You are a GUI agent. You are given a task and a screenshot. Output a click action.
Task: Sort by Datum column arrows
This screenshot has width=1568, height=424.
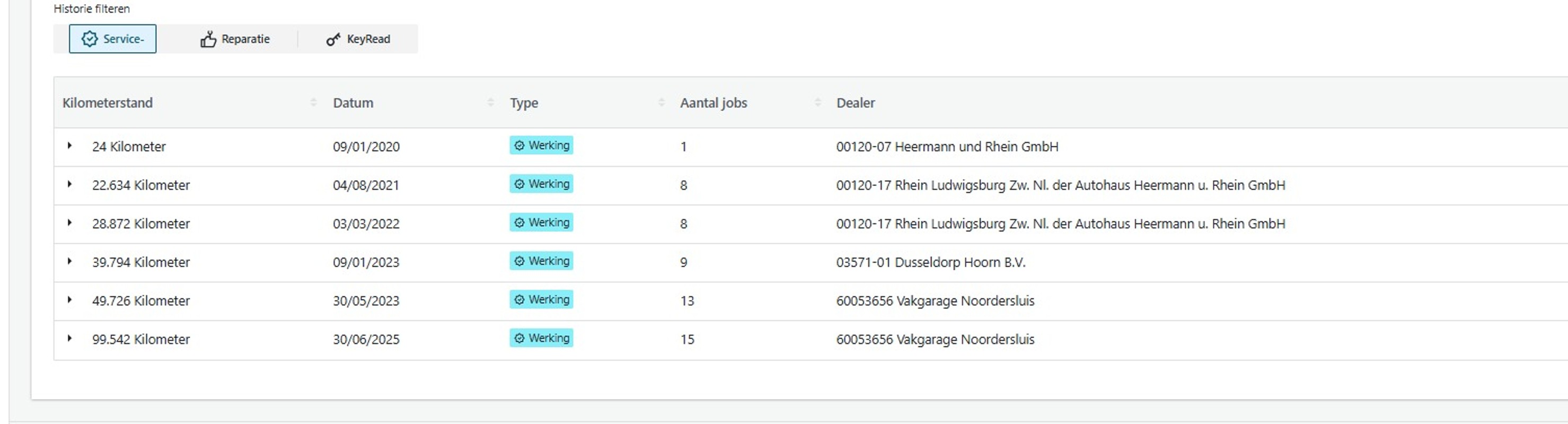[x=491, y=103]
